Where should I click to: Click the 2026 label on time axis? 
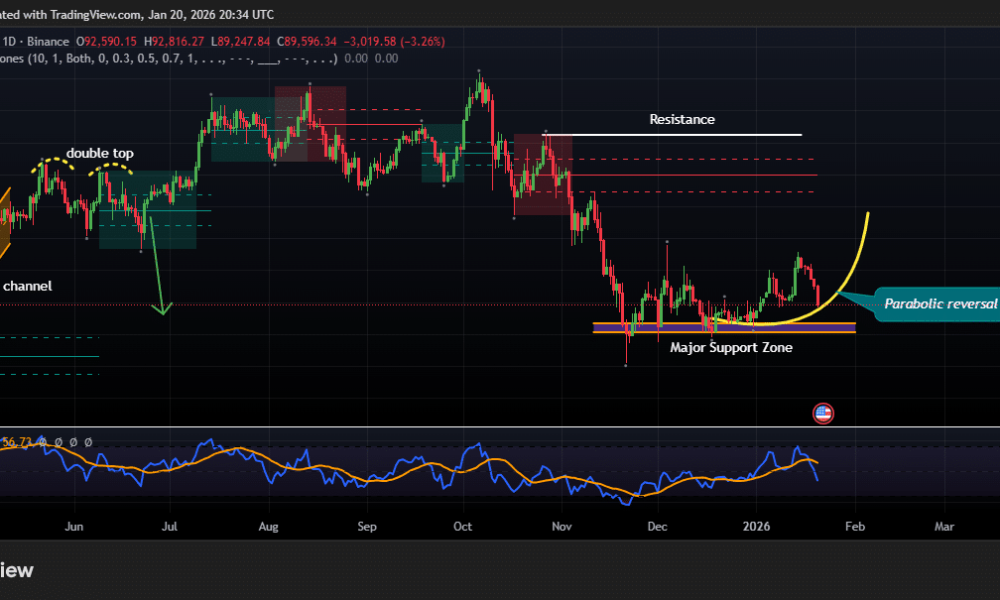tap(755, 524)
